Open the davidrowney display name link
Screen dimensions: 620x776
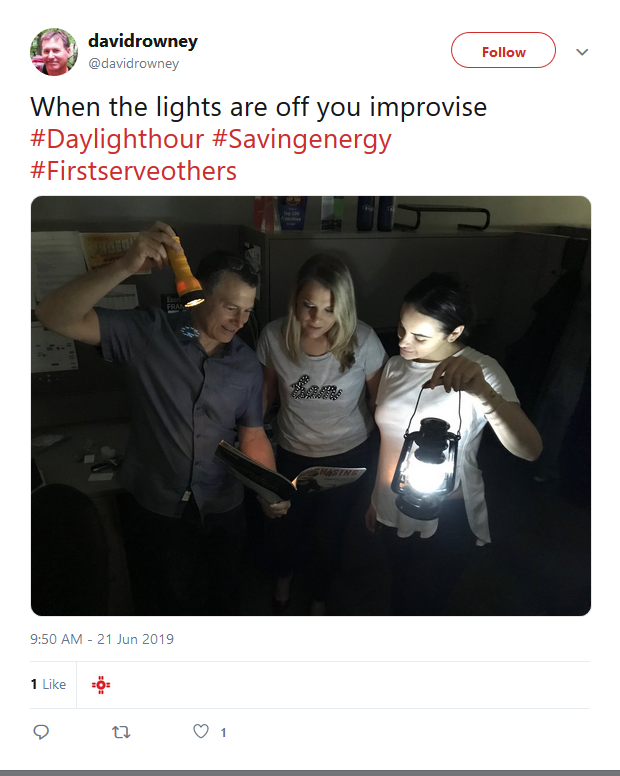pos(143,41)
